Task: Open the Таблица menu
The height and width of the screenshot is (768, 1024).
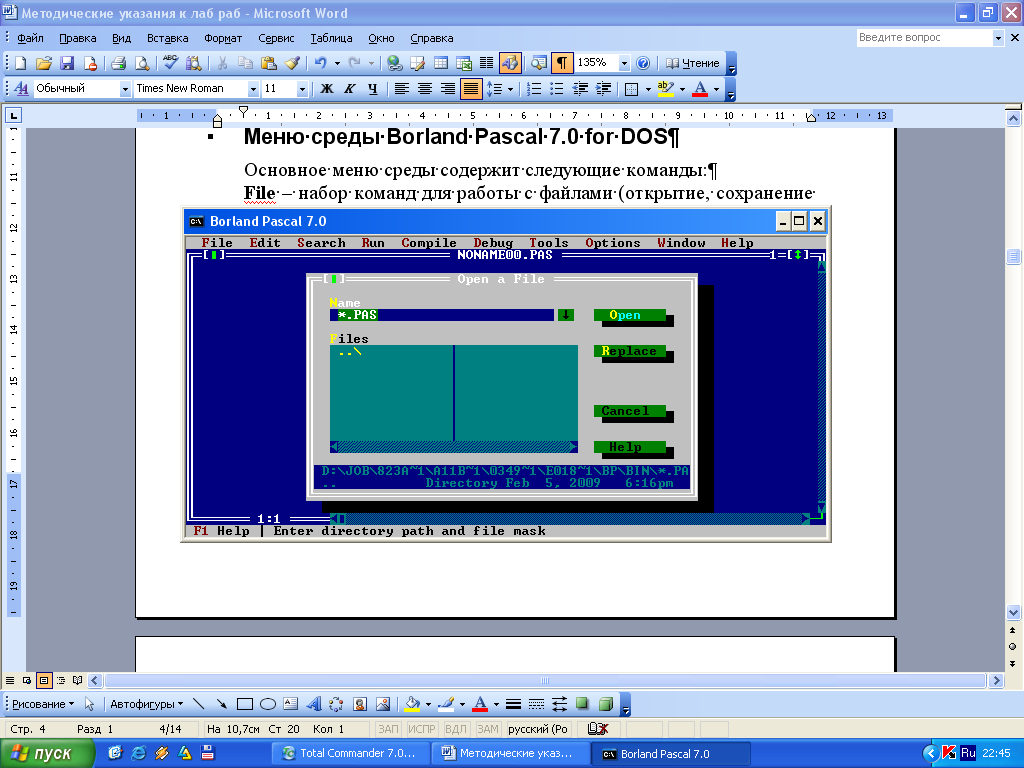Action: [331, 39]
